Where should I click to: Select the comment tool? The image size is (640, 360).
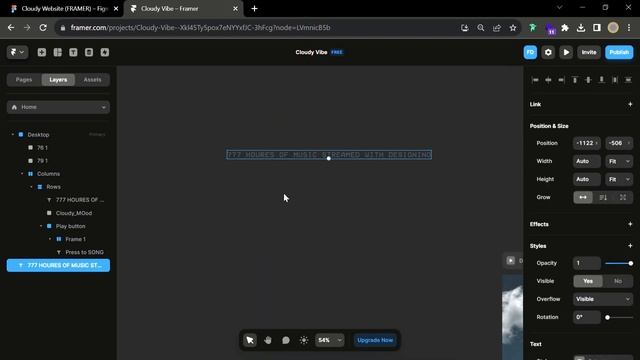pos(286,340)
